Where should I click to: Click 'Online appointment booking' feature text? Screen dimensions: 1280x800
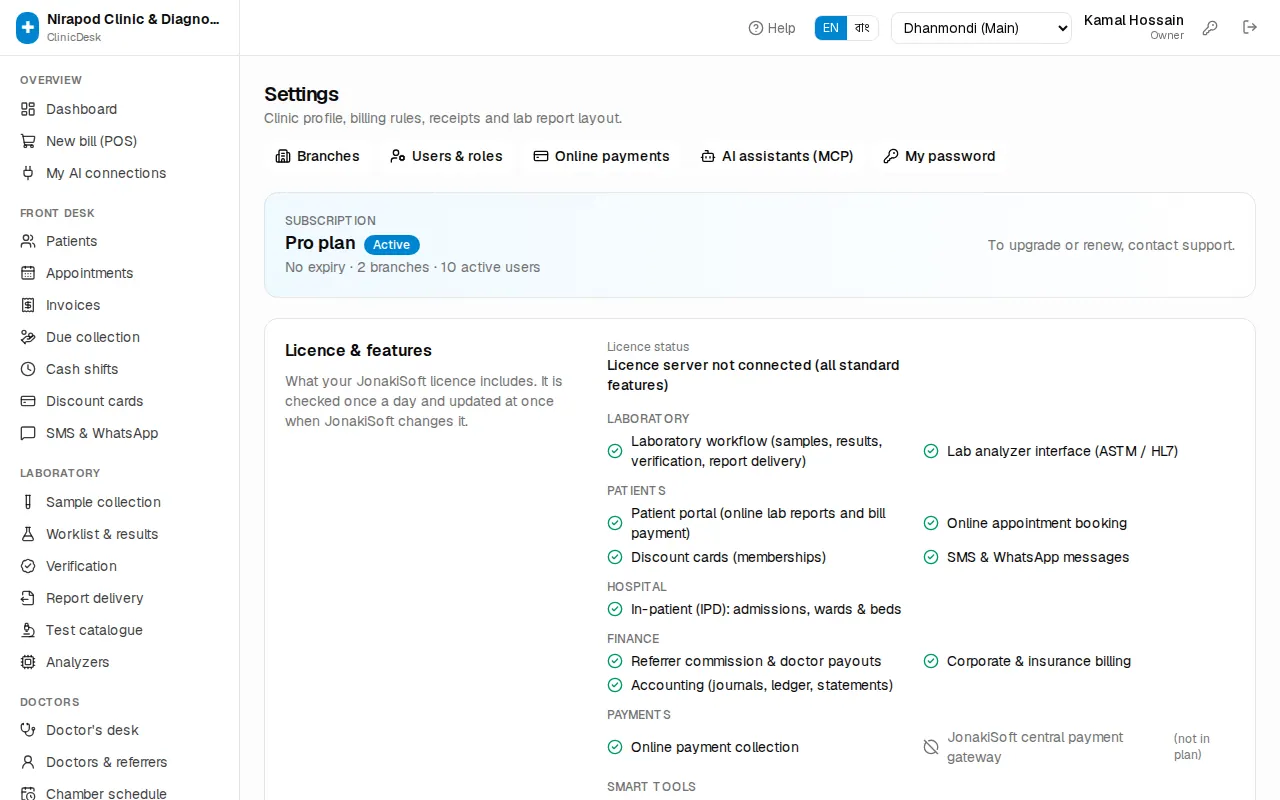click(1037, 523)
